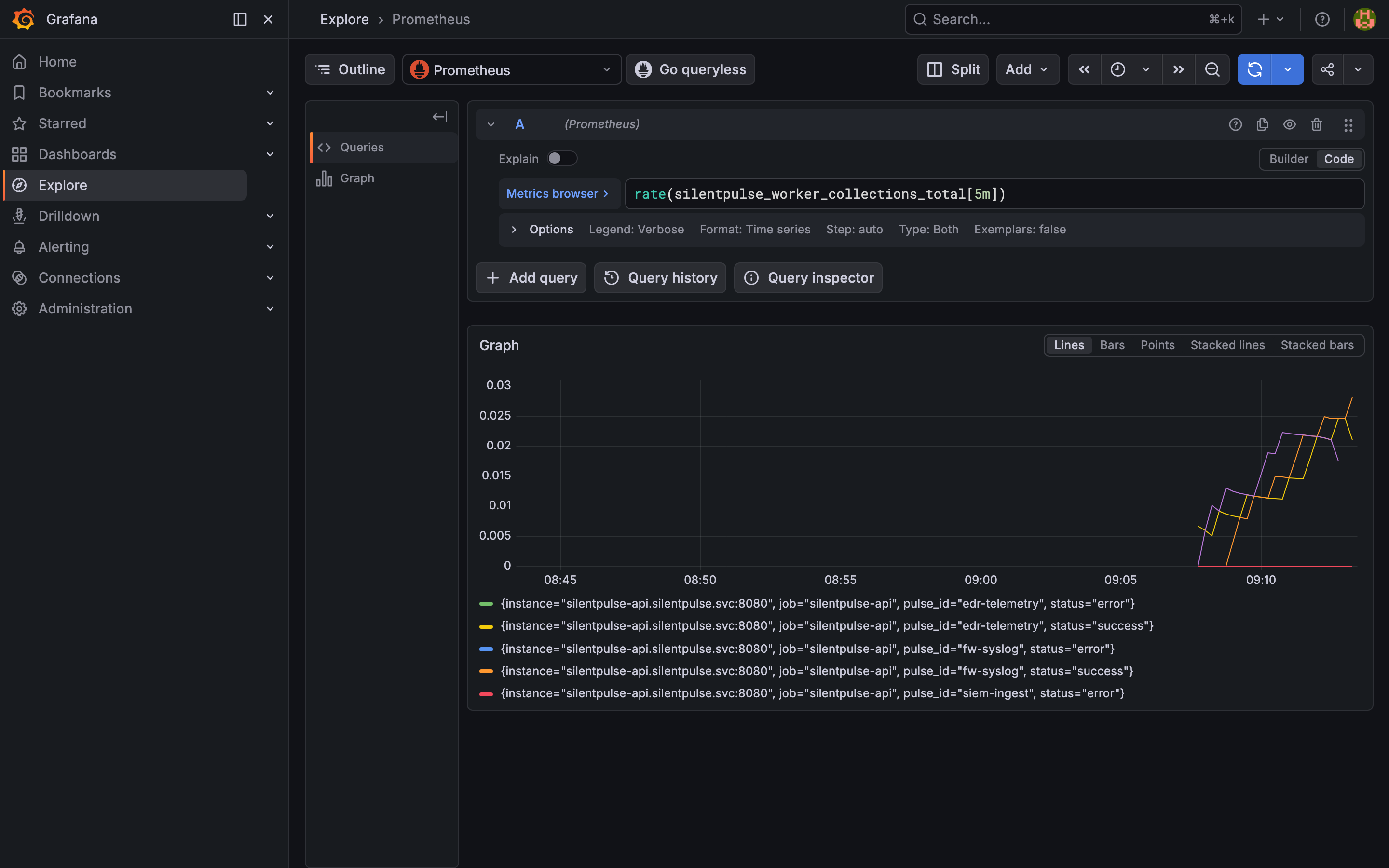Expand the Drilldown section chevron

(270, 216)
